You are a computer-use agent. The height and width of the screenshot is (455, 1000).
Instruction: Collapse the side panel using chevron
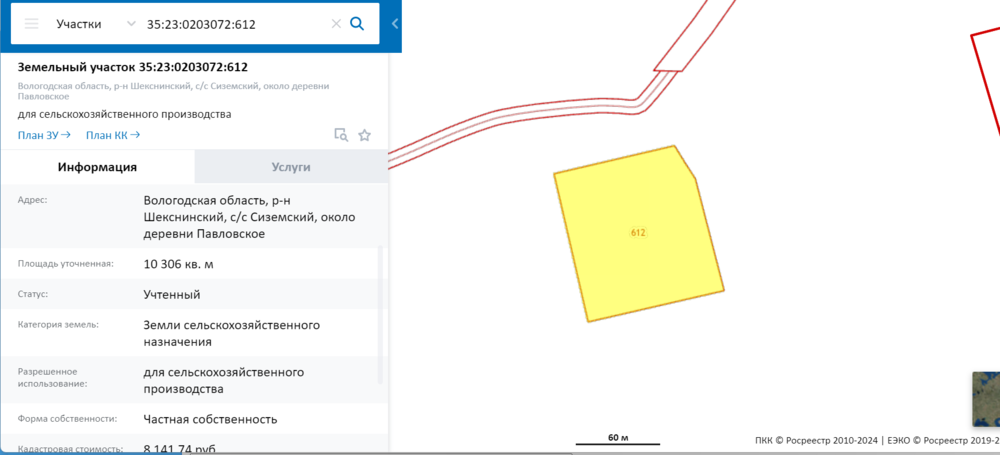click(395, 23)
